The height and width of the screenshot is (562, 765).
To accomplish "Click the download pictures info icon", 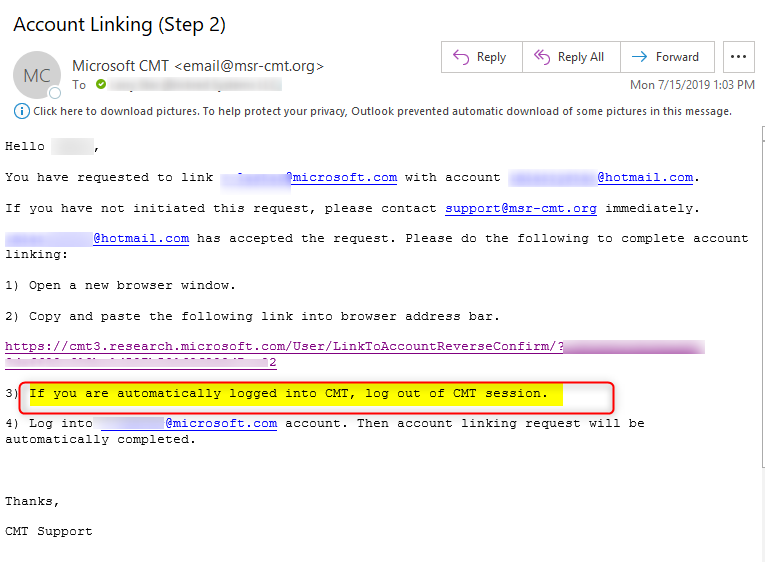I will click(x=21, y=111).
